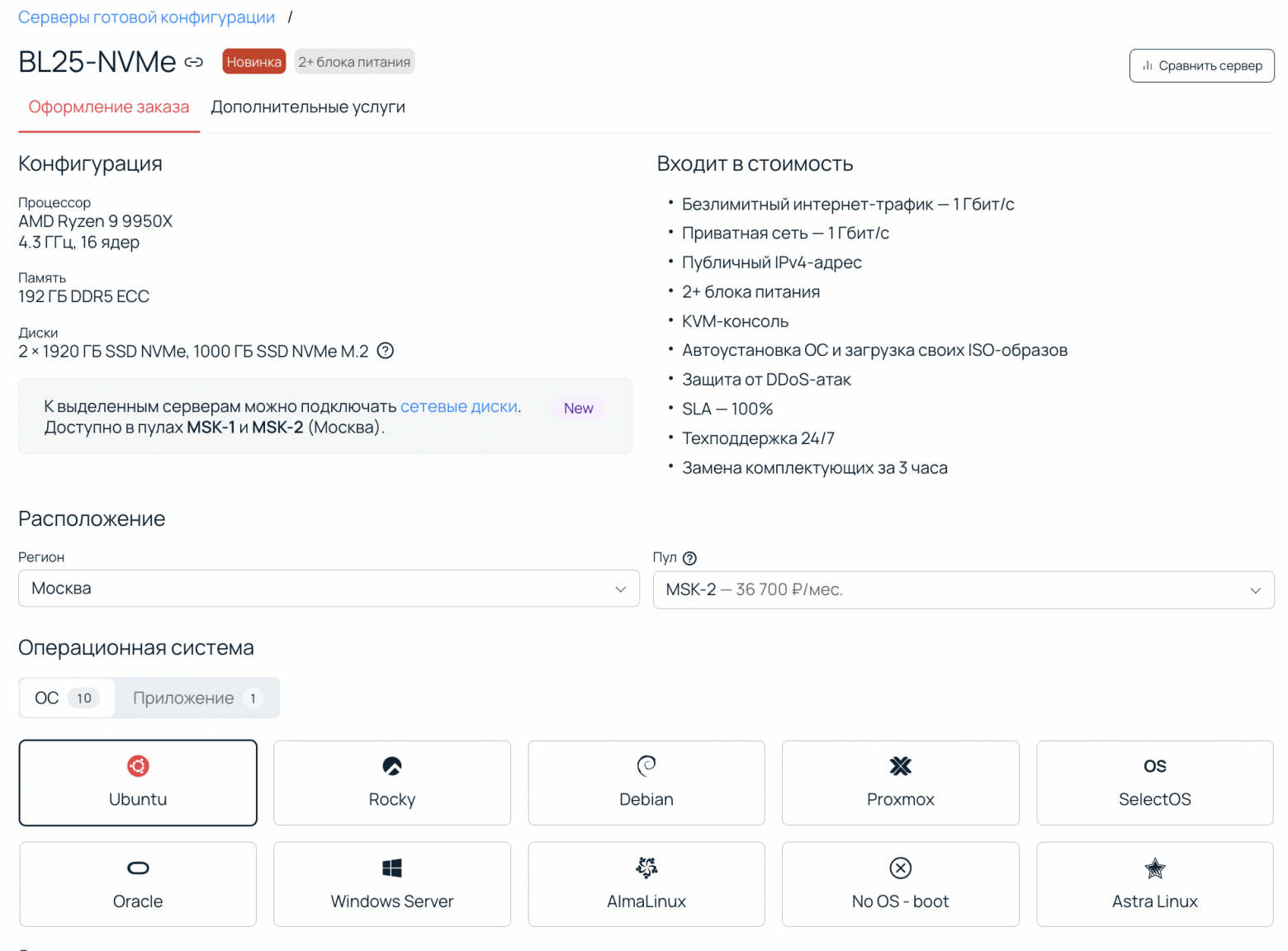This screenshot has height=951, width=1288.
Task: Go to Серверы готовой конфигурации breadcrumb
Action: 146,17
